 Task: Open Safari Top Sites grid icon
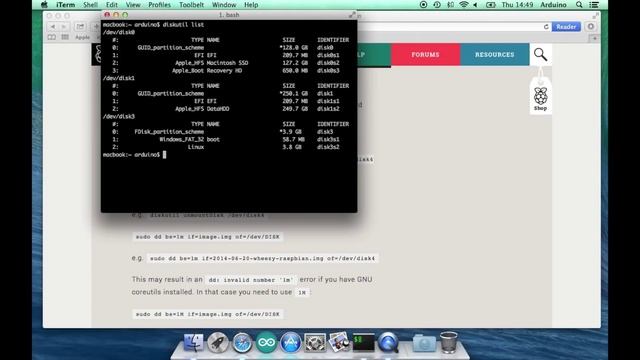coord(65,37)
